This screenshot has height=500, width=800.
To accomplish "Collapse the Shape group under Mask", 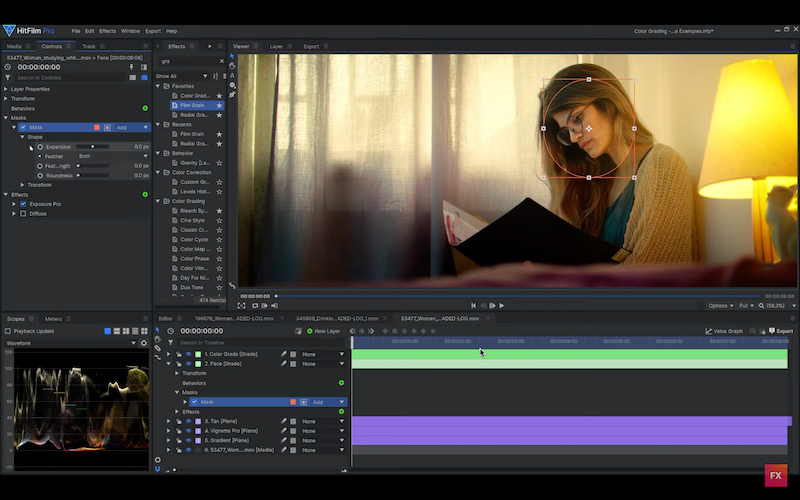I will coord(22,137).
